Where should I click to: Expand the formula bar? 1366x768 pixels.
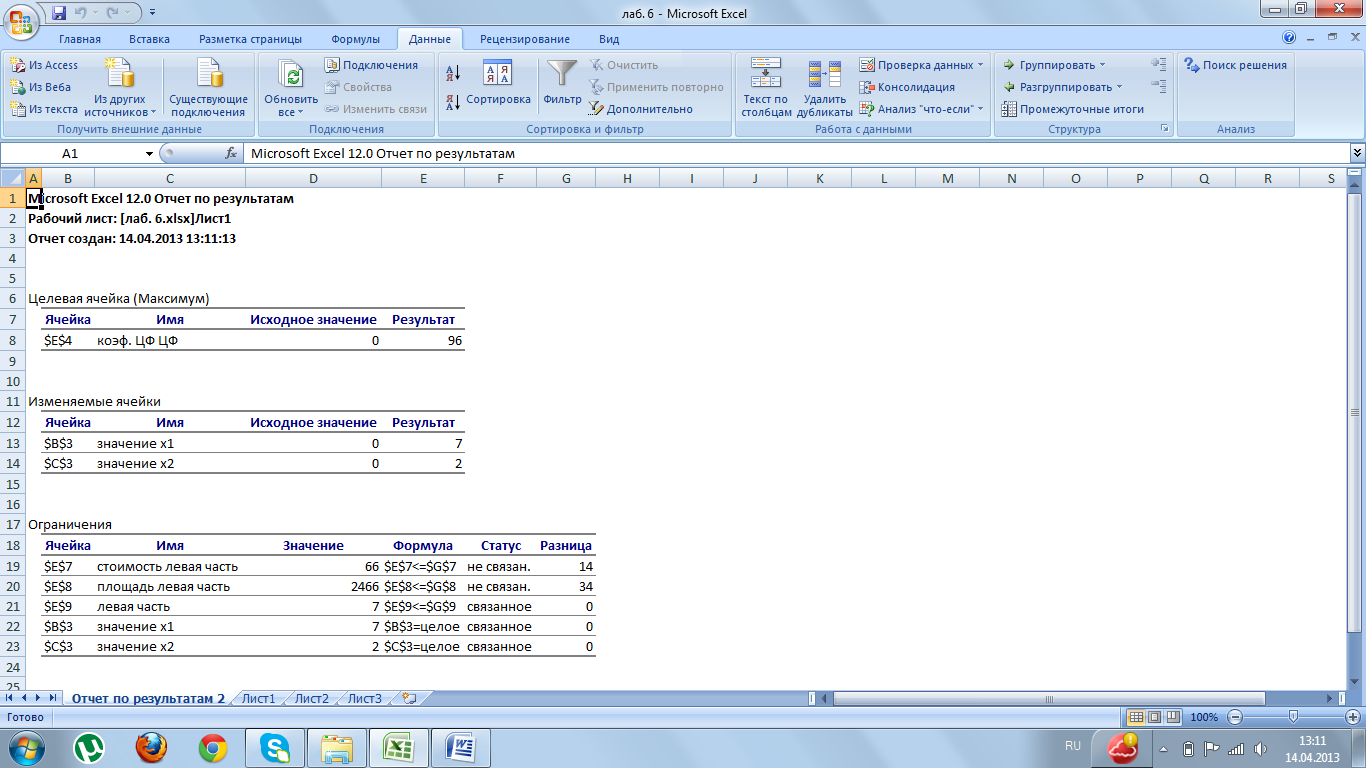coord(1357,154)
